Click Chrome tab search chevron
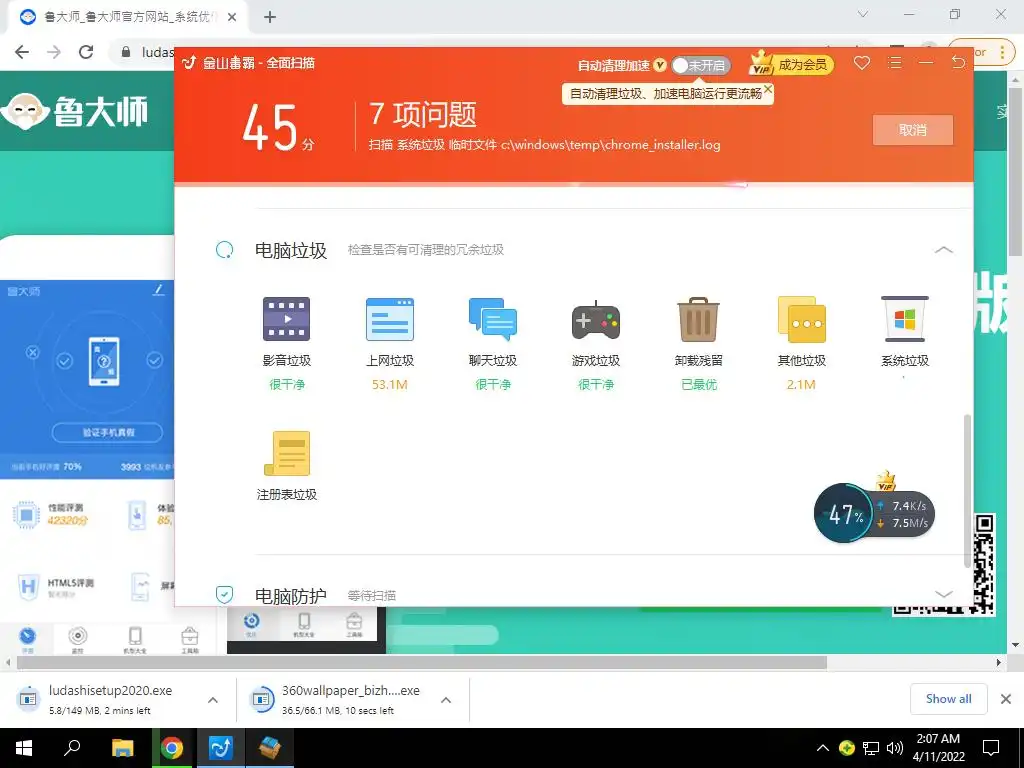Viewport: 1024px width, 768px height. [x=863, y=14]
